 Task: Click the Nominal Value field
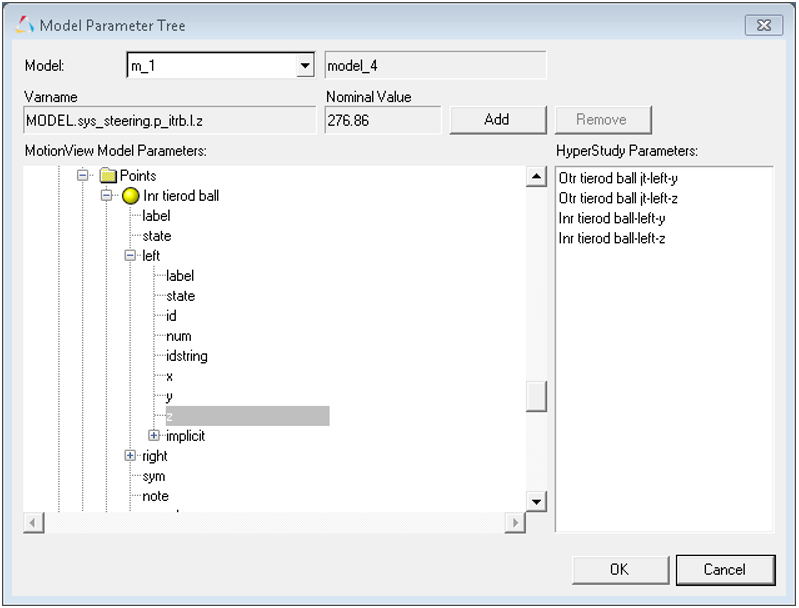[x=383, y=120]
